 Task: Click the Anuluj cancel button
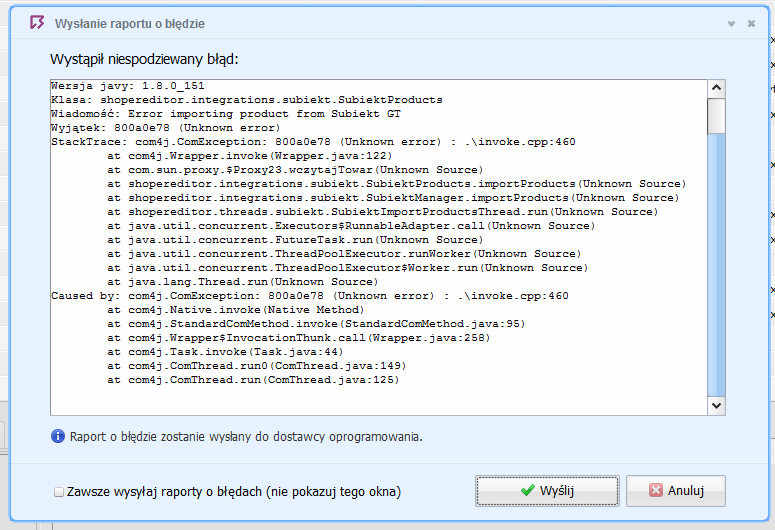(676, 491)
